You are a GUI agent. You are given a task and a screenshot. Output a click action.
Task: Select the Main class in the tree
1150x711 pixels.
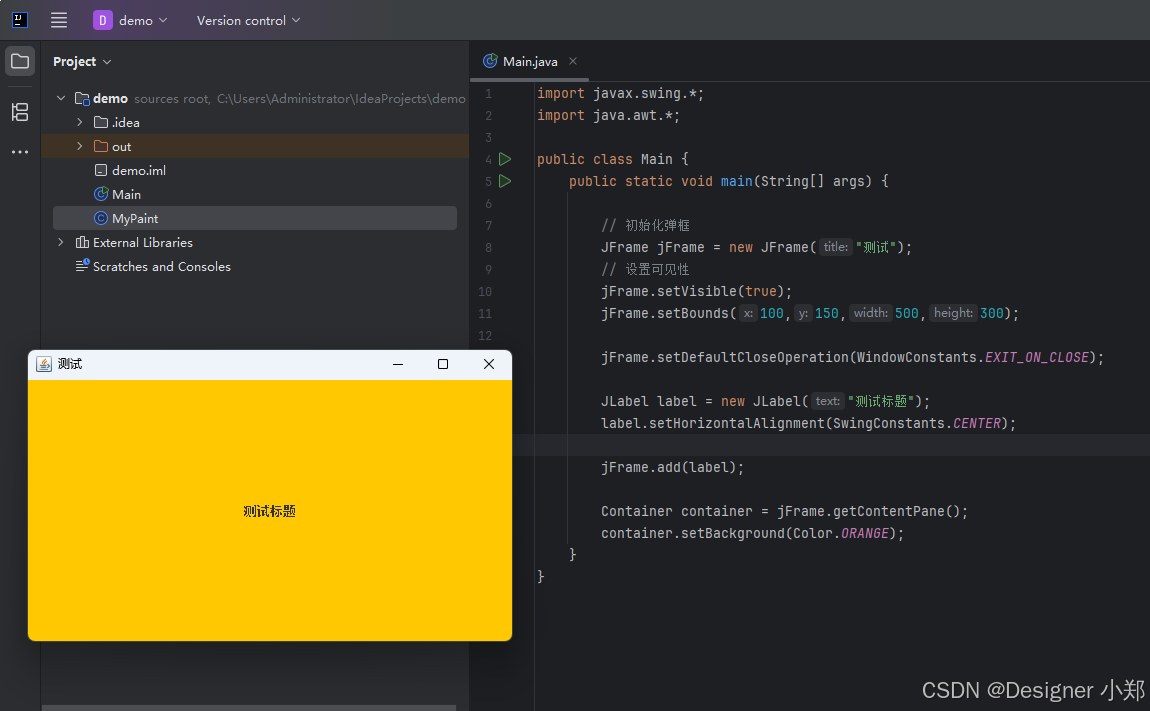126,194
